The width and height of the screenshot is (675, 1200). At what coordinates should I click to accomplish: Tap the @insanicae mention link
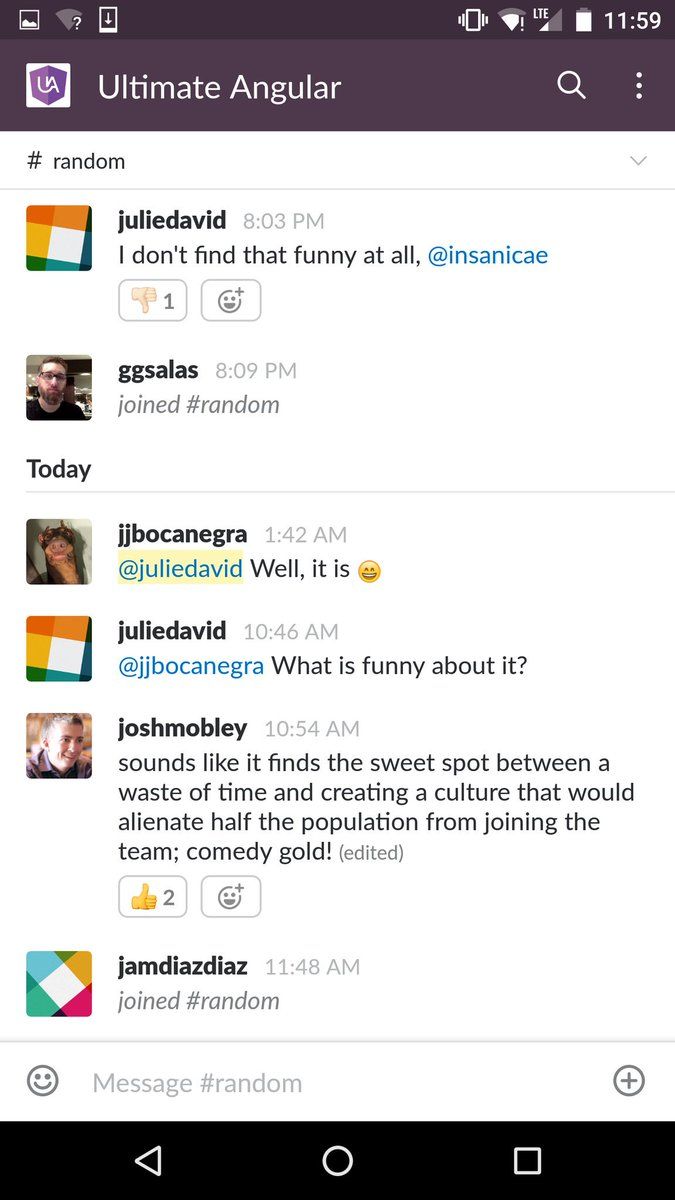(x=488, y=255)
